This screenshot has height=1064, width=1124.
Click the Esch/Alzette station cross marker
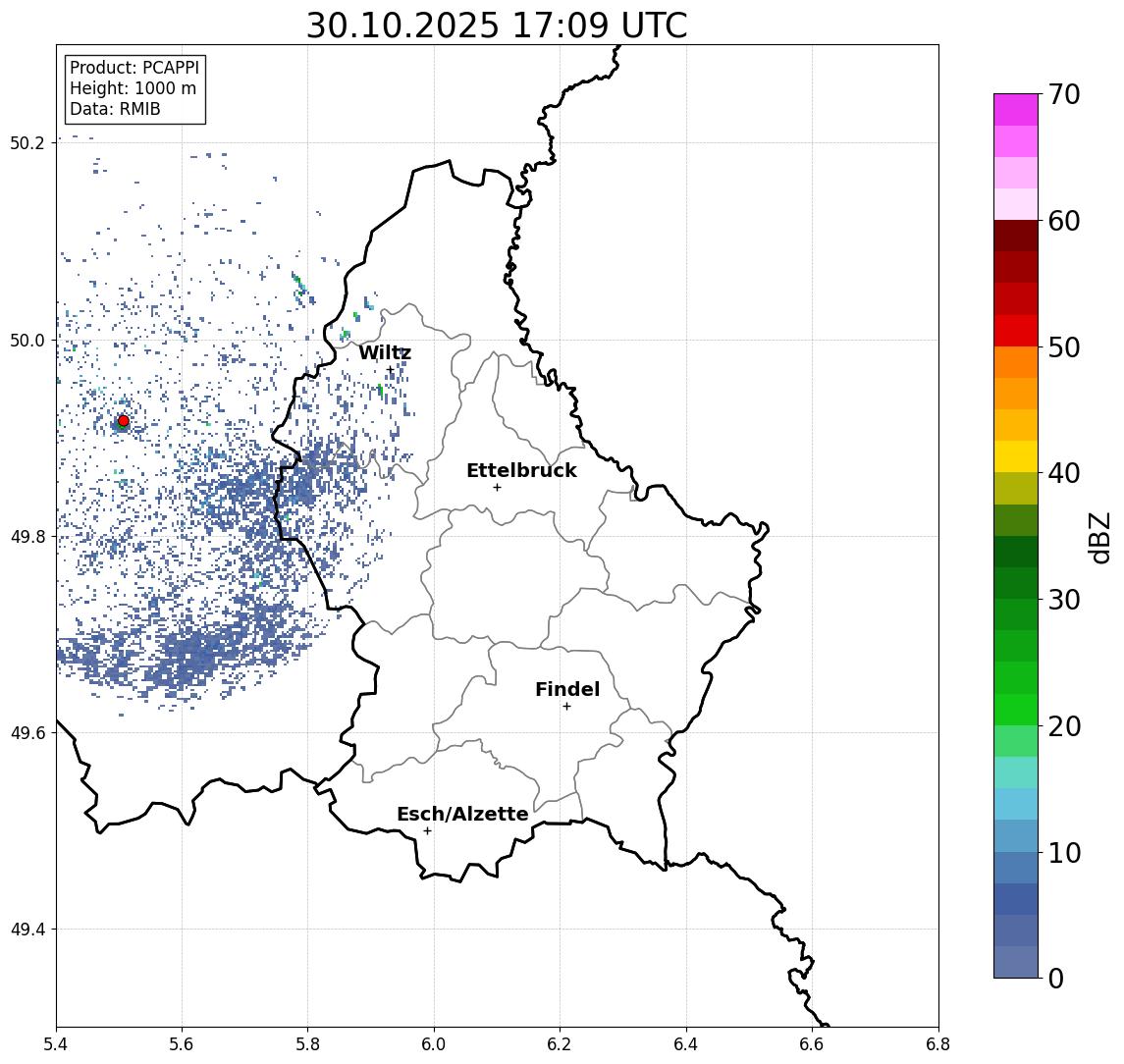point(427,831)
